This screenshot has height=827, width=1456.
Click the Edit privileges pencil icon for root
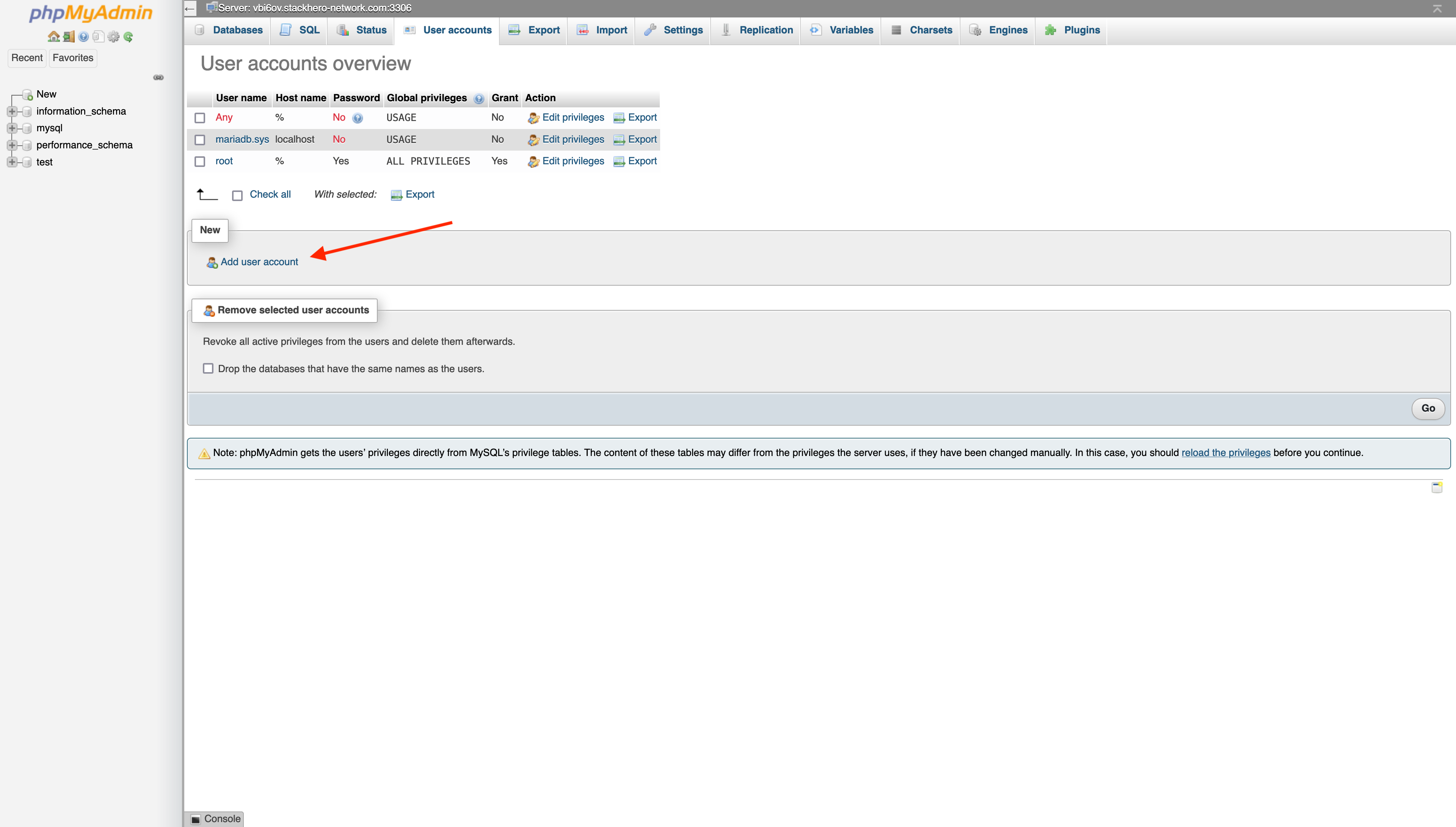pos(533,161)
